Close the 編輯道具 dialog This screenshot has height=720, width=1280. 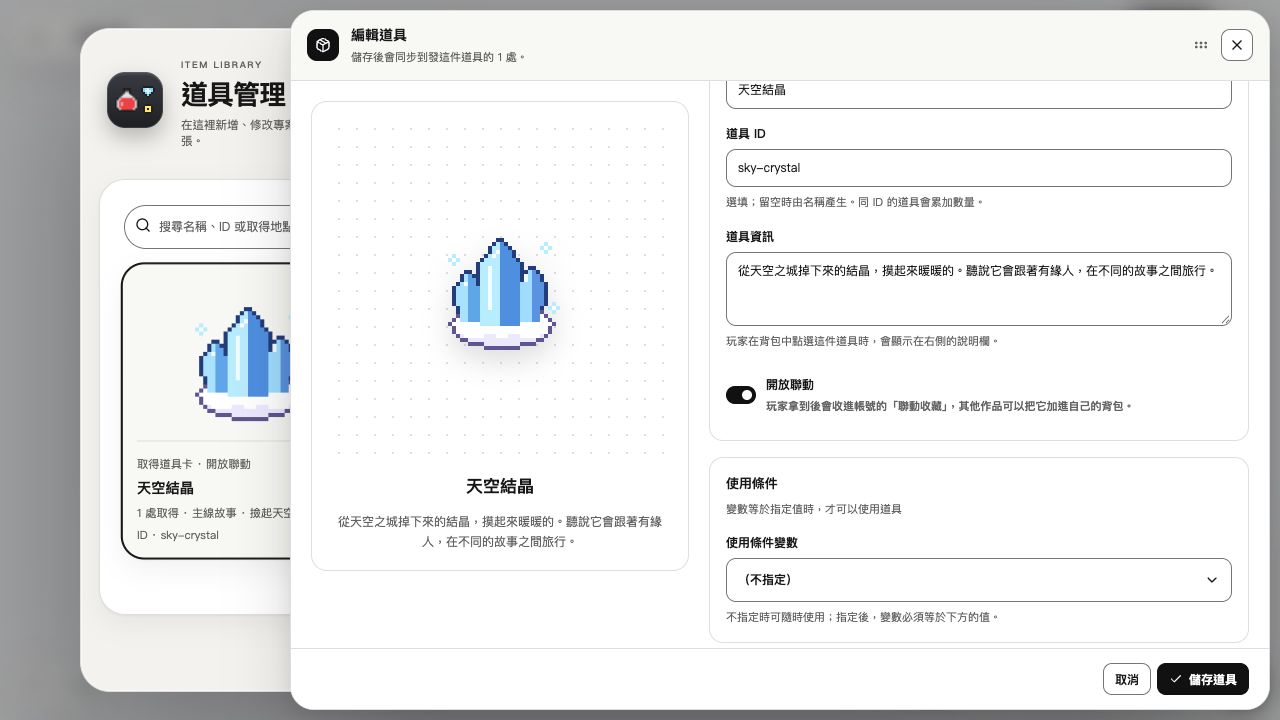1237,45
